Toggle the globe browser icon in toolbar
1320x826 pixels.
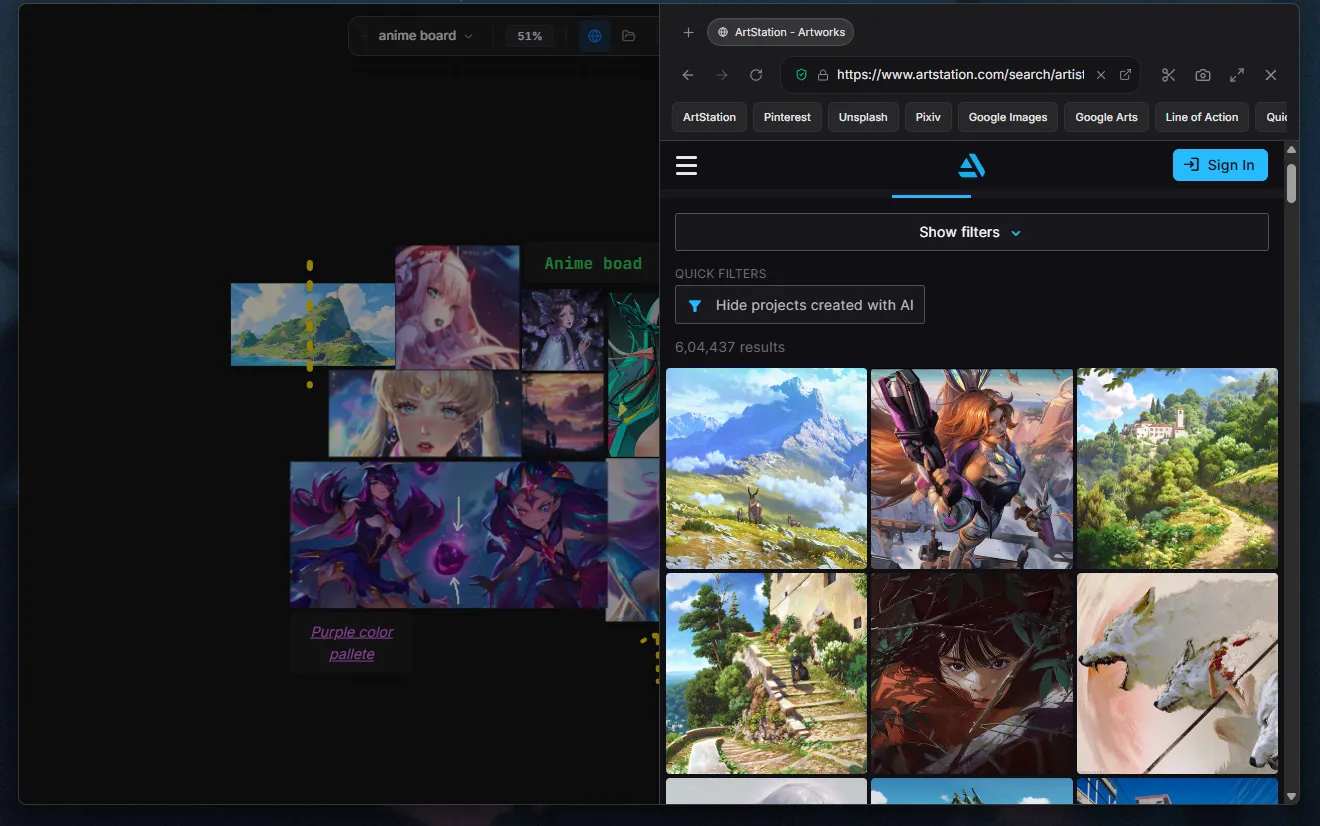[x=595, y=36]
